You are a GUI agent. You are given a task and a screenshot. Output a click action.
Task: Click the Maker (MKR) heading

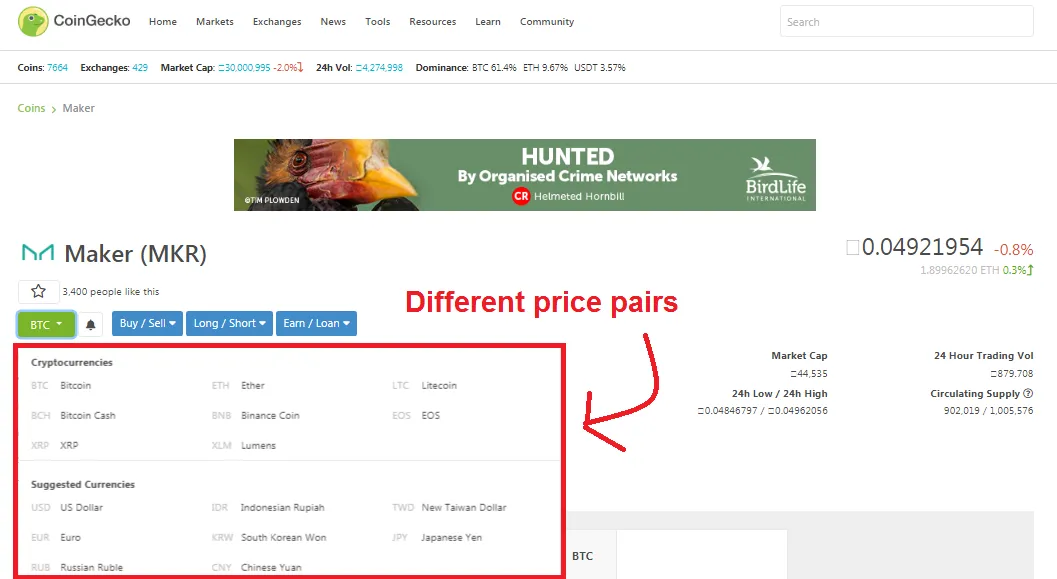(135, 253)
